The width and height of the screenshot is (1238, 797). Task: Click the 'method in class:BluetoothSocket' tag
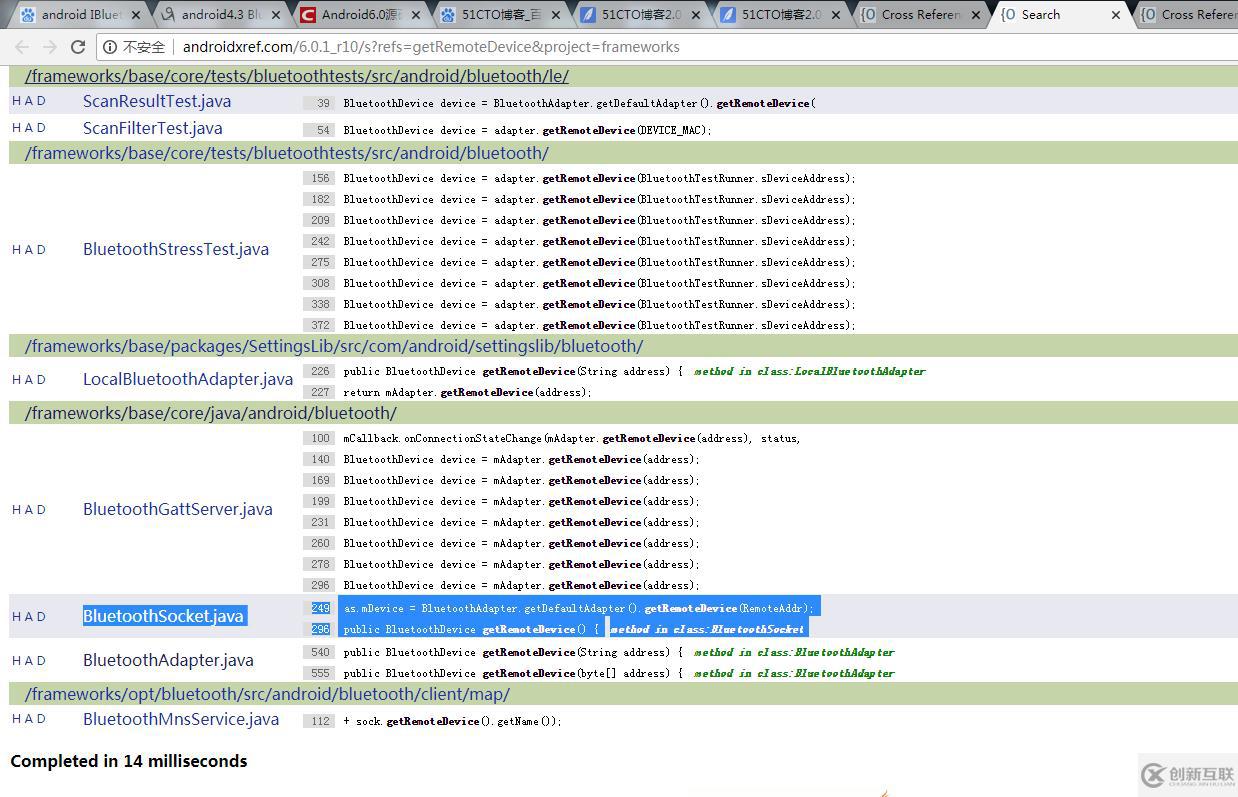click(707, 629)
